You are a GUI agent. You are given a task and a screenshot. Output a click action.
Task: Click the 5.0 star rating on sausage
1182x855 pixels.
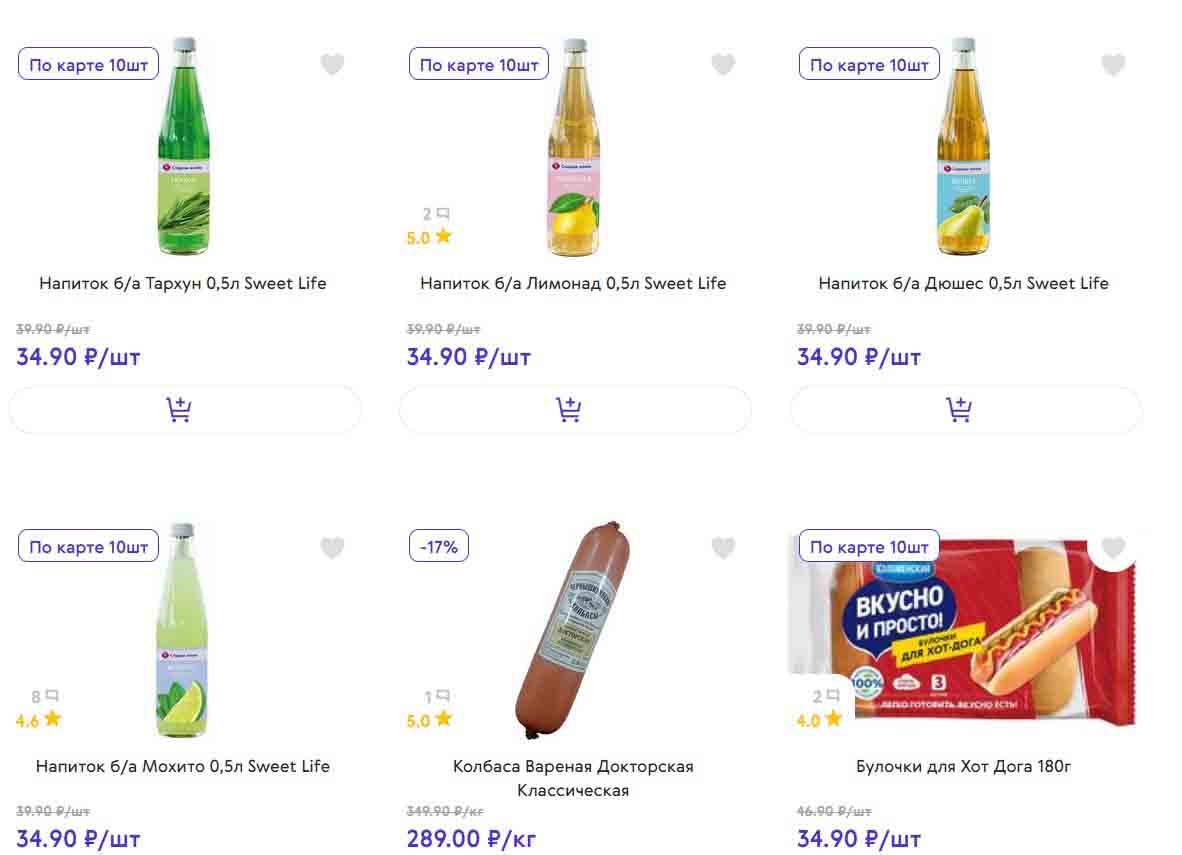pyautogui.click(x=430, y=720)
